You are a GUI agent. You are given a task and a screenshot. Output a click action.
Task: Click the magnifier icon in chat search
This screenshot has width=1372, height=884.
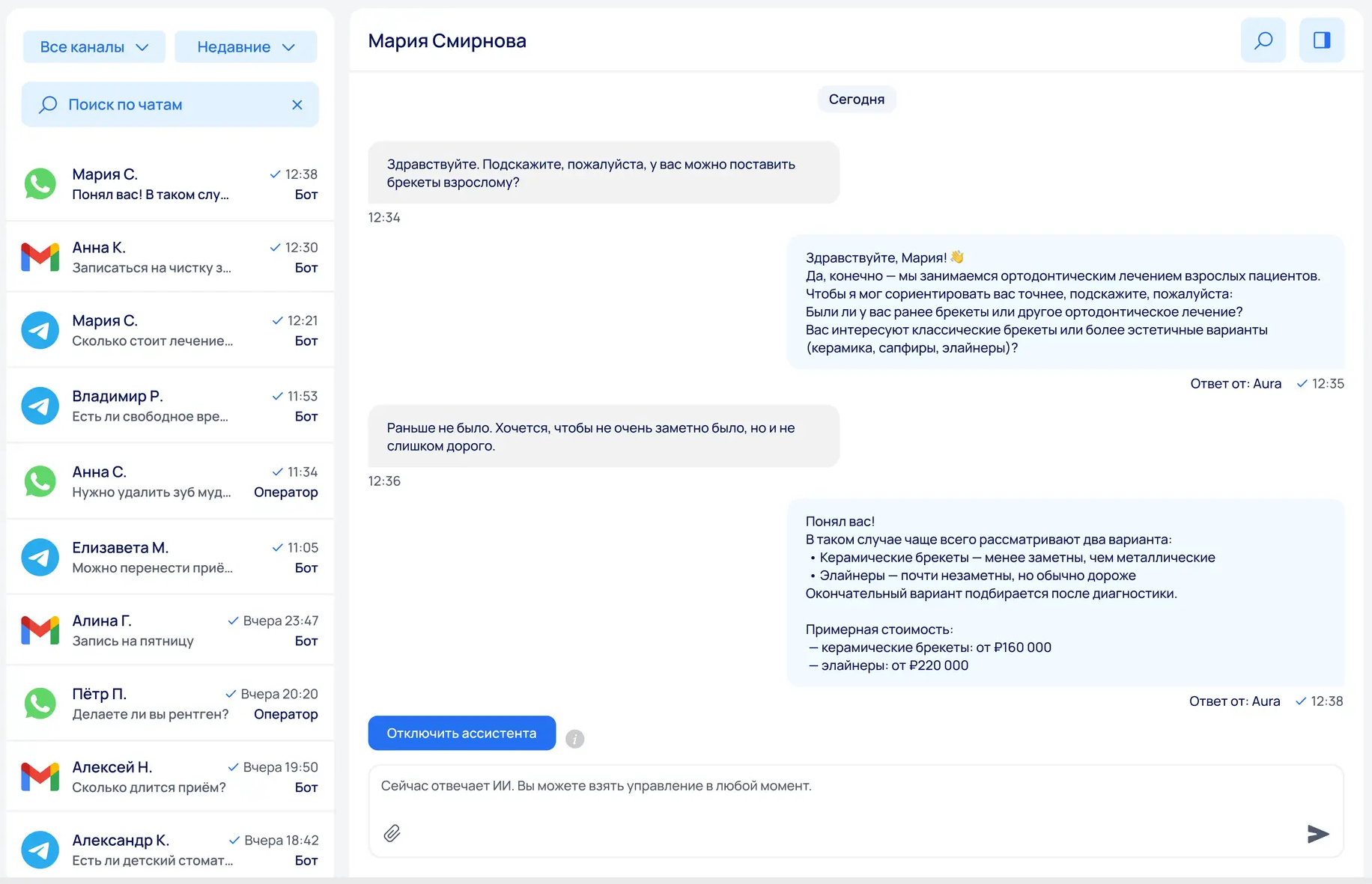48,105
